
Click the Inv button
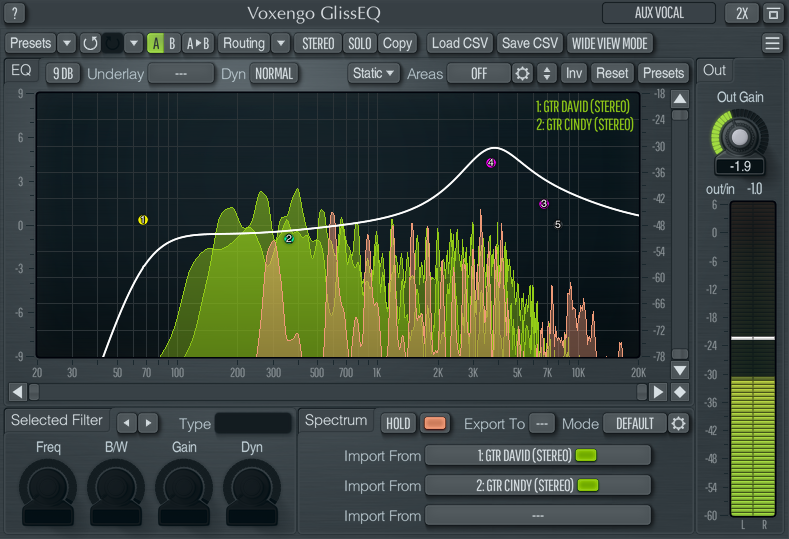point(574,73)
